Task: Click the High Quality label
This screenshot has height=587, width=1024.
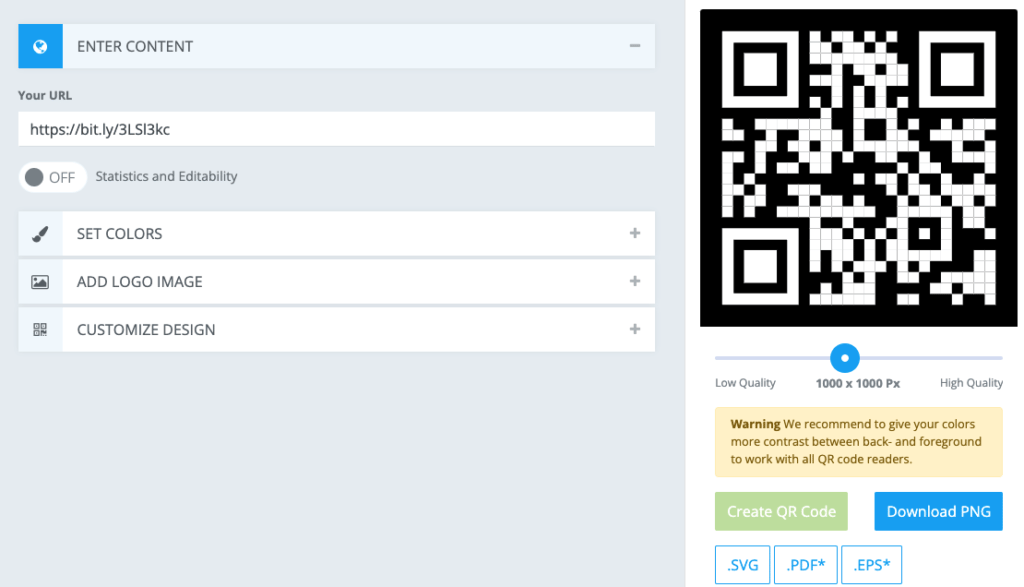Action: click(971, 383)
